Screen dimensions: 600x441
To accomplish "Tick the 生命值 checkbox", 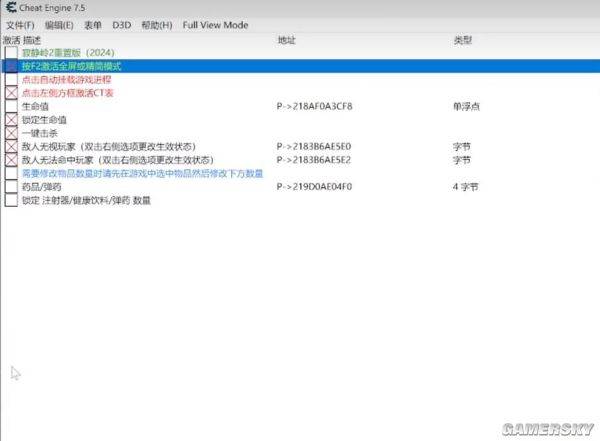I will pyautogui.click(x=11, y=106).
